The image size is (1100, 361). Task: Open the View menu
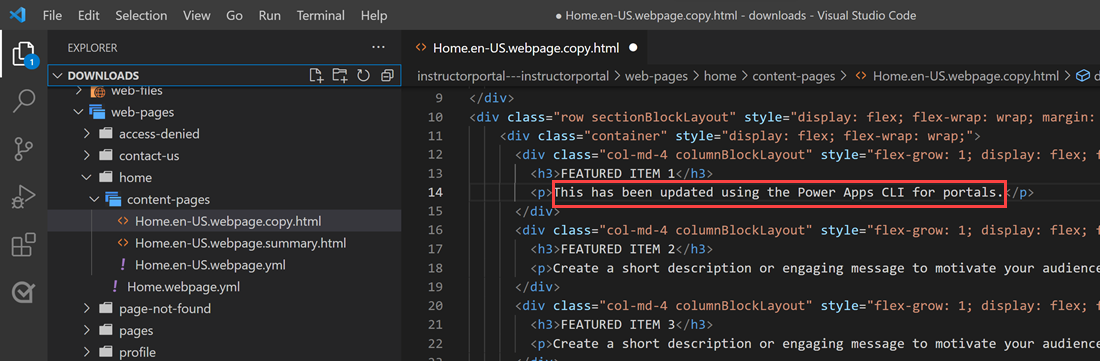pos(196,15)
